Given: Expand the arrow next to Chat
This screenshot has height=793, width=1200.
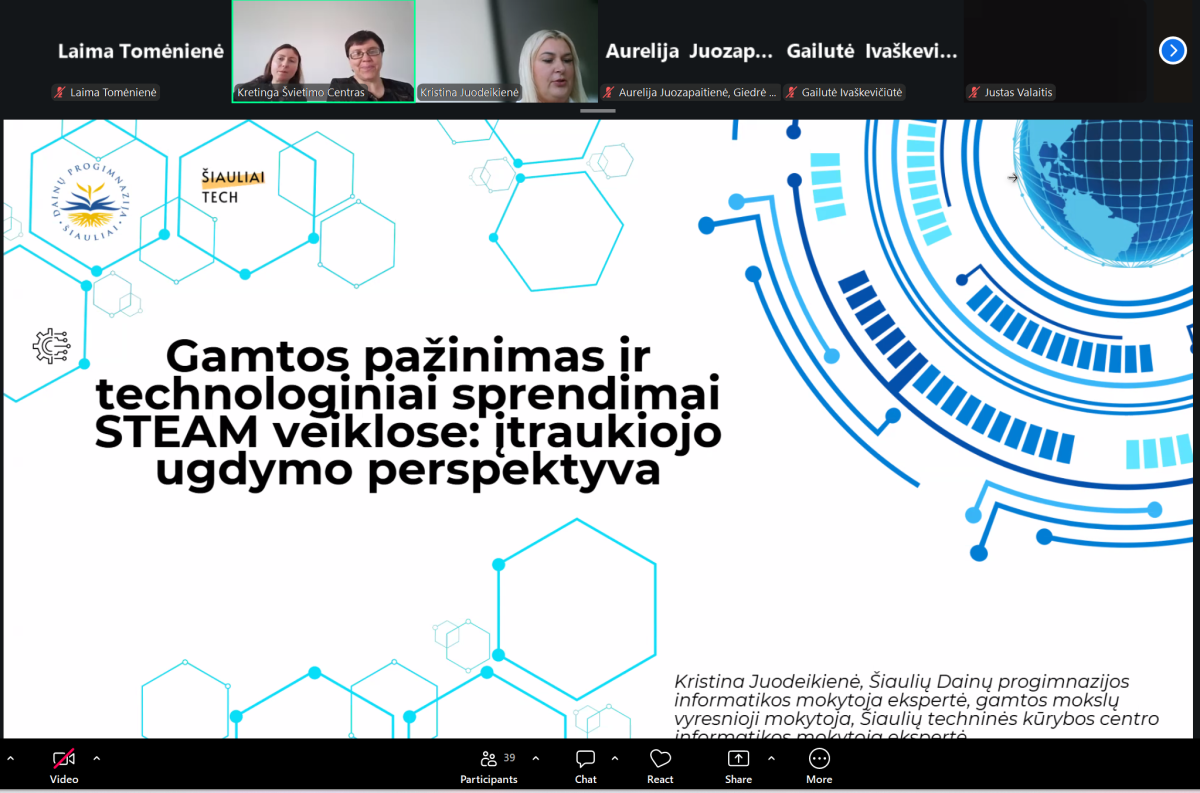Looking at the screenshot, I should pyautogui.click(x=615, y=758).
